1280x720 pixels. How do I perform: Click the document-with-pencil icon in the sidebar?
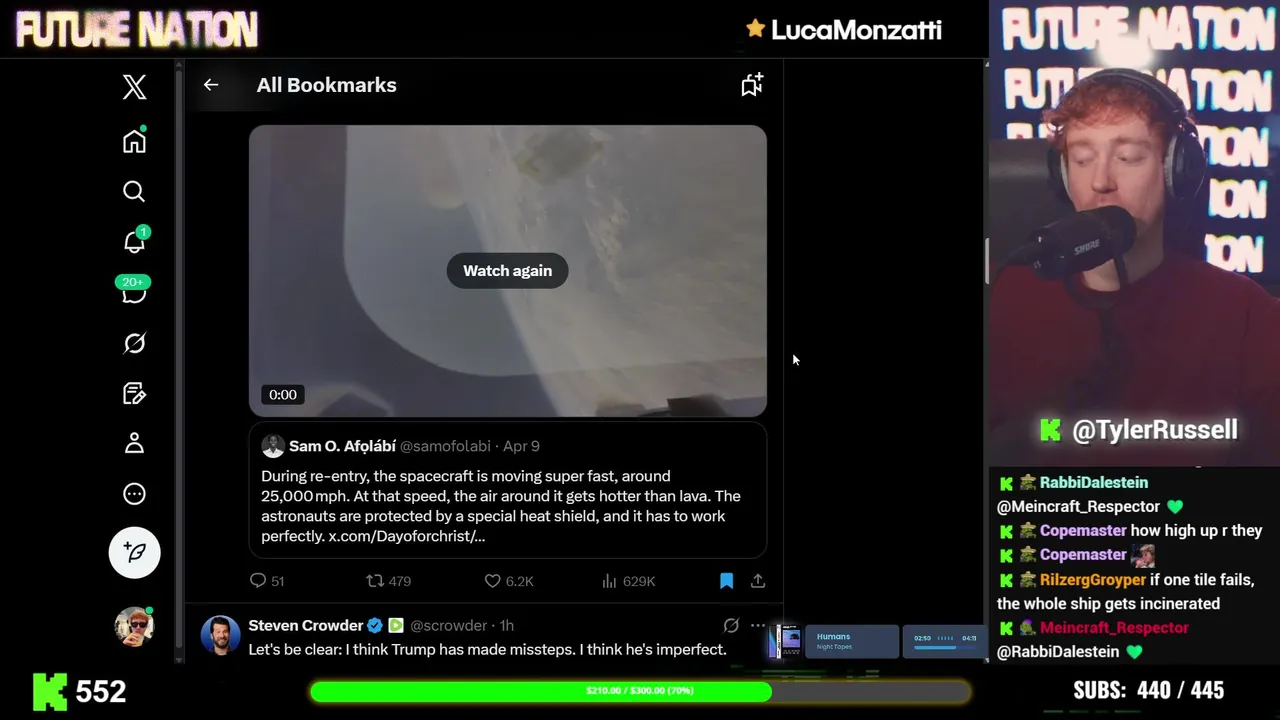(134, 393)
